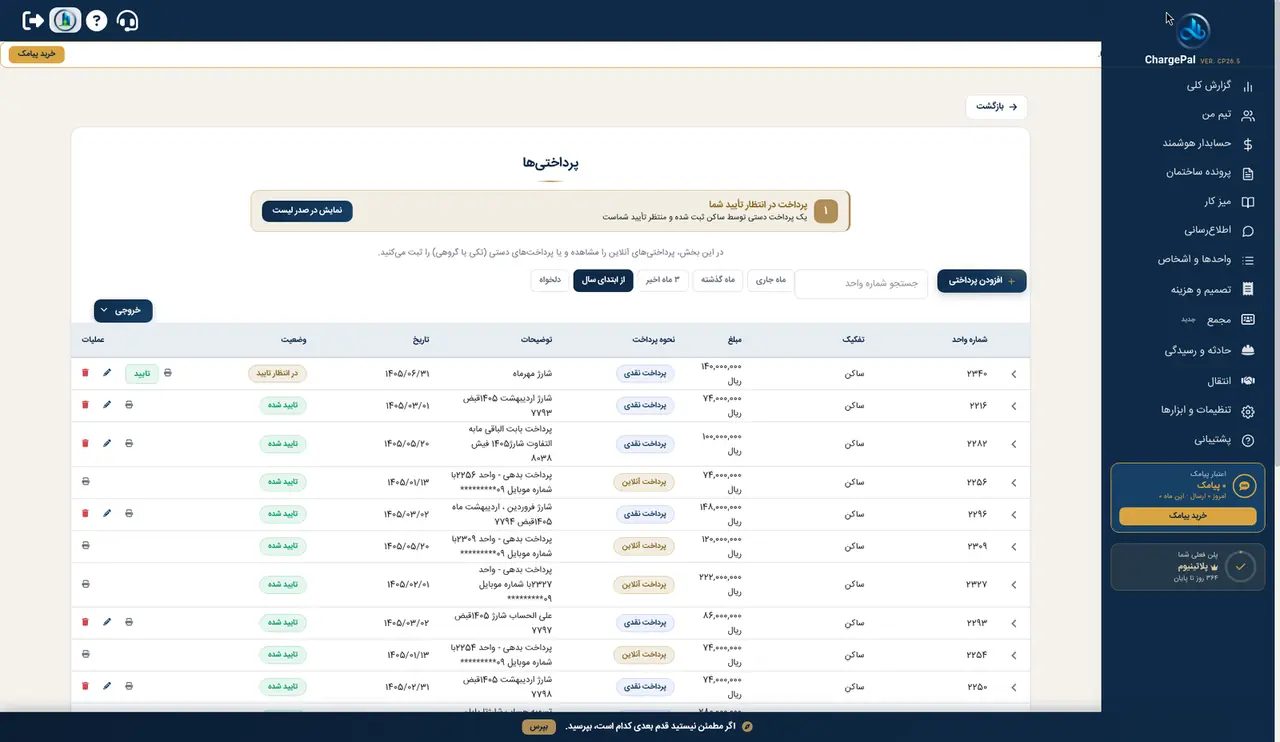Select the ۳ ماه اخیر period filter

tap(664, 280)
